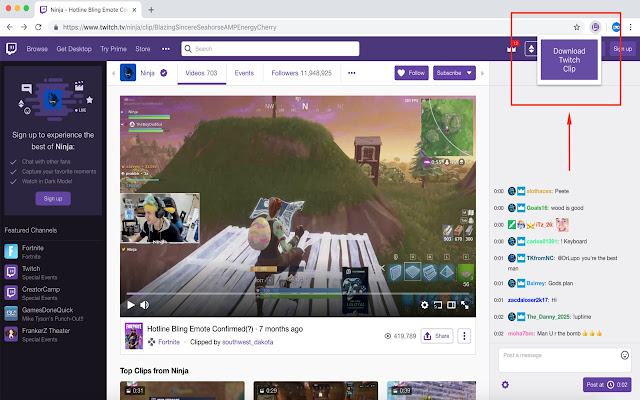This screenshot has width=640, height=400.
Task: Open the Chrome three-dot menu
Action: pyautogui.click(x=631, y=27)
